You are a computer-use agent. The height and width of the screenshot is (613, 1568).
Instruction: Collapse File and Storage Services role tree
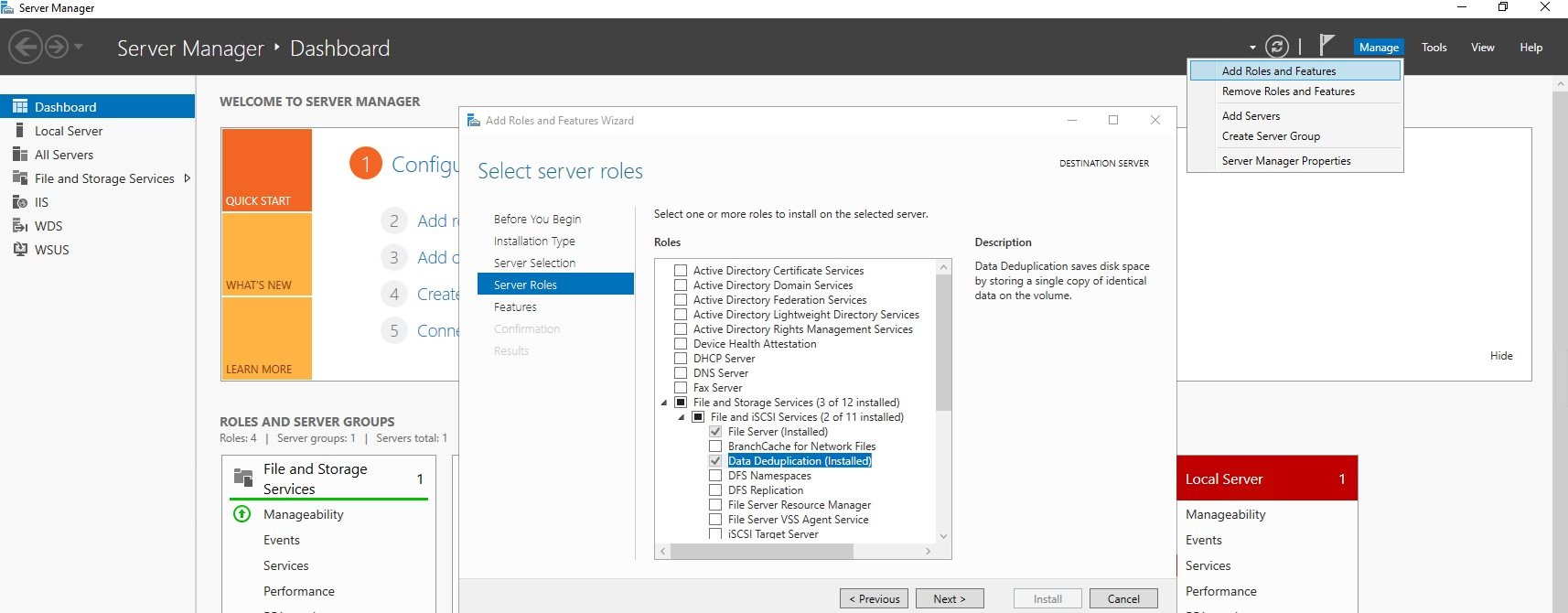[x=664, y=403]
